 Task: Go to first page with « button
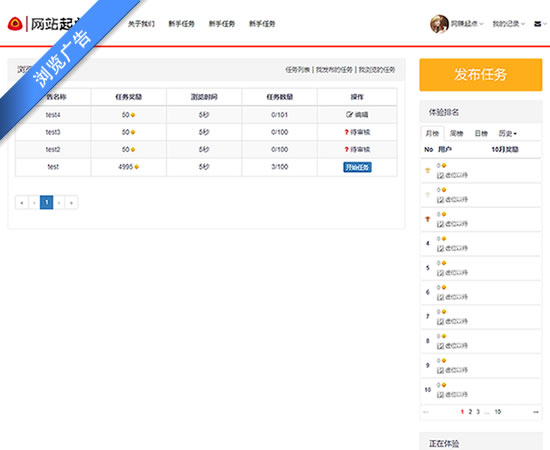22,202
